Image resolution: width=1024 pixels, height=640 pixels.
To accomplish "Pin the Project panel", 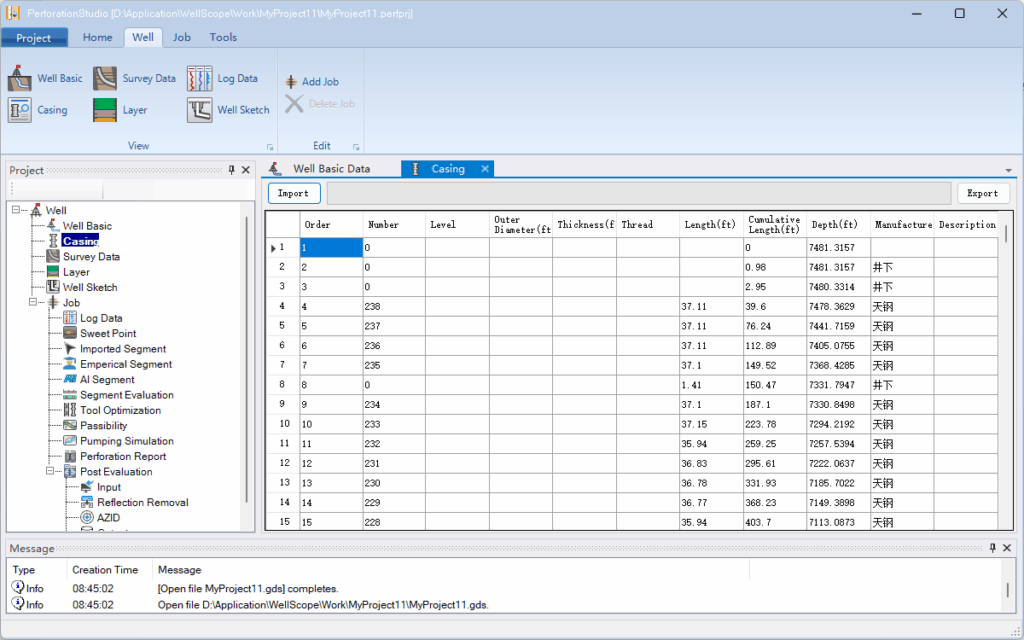I will click(232, 170).
